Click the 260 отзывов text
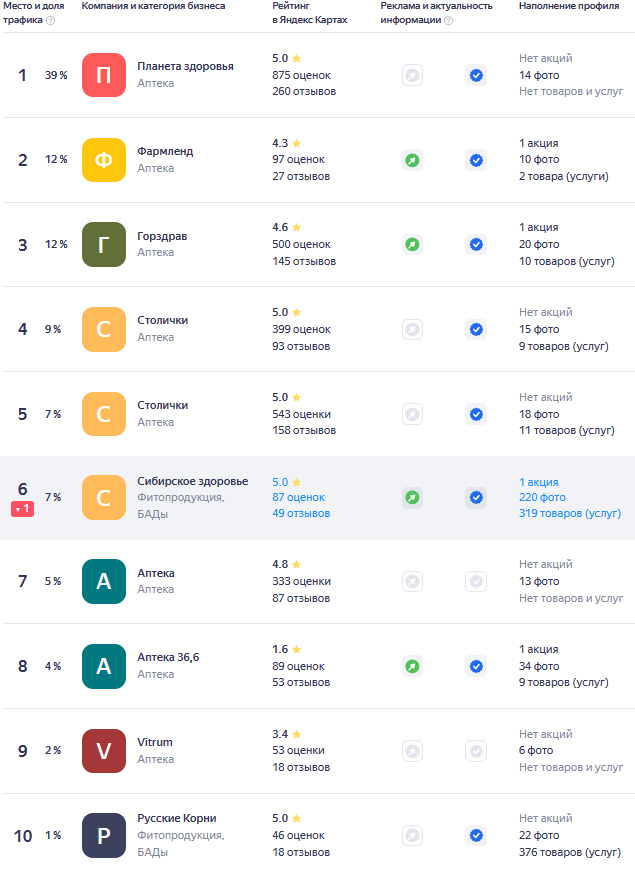The width and height of the screenshot is (635, 875). [x=304, y=92]
